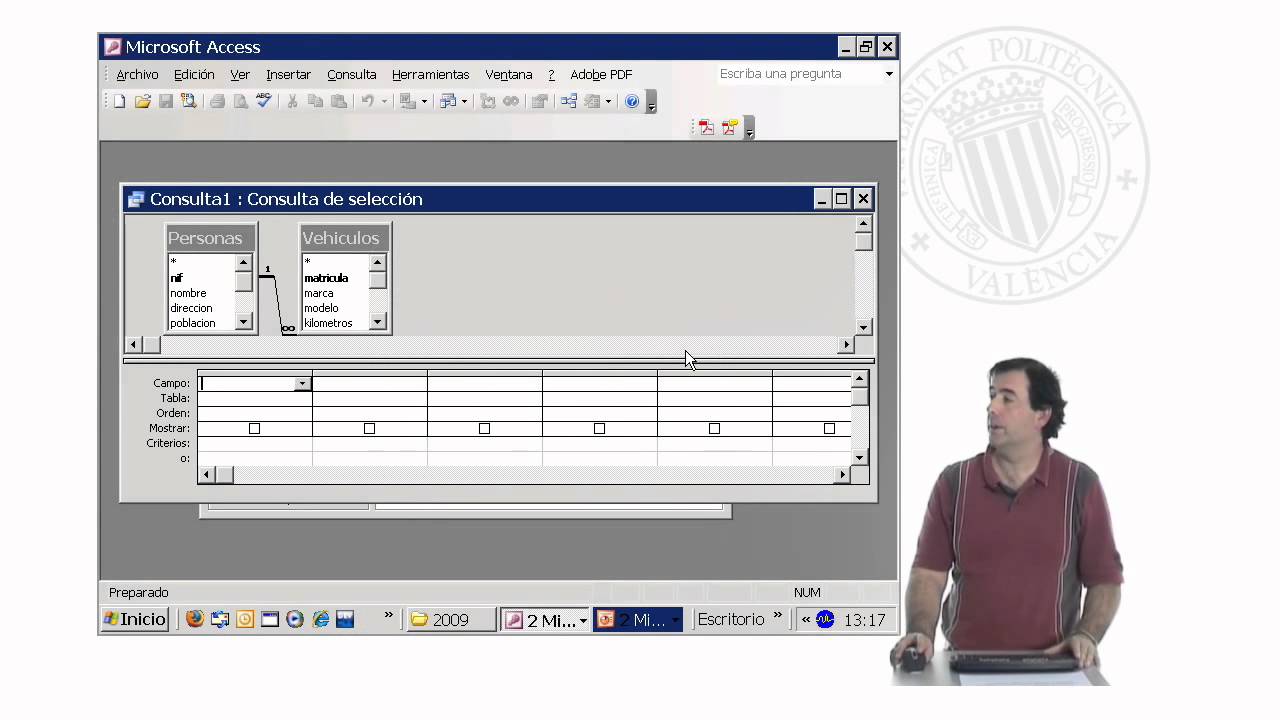This screenshot has width=1280, height=720.
Task: Open the Campo field dropdown arrow
Action: [x=302, y=383]
